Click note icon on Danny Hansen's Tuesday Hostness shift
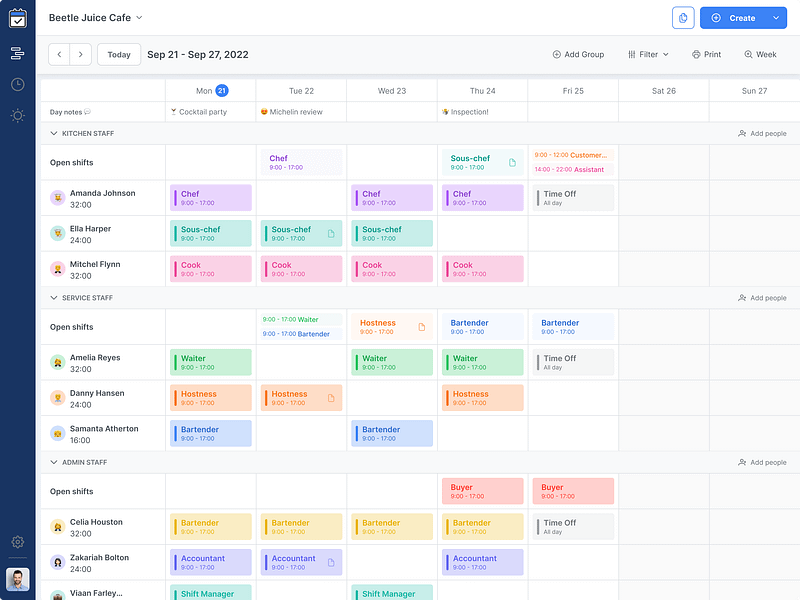The image size is (800, 600). pyautogui.click(x=331, y=398)
